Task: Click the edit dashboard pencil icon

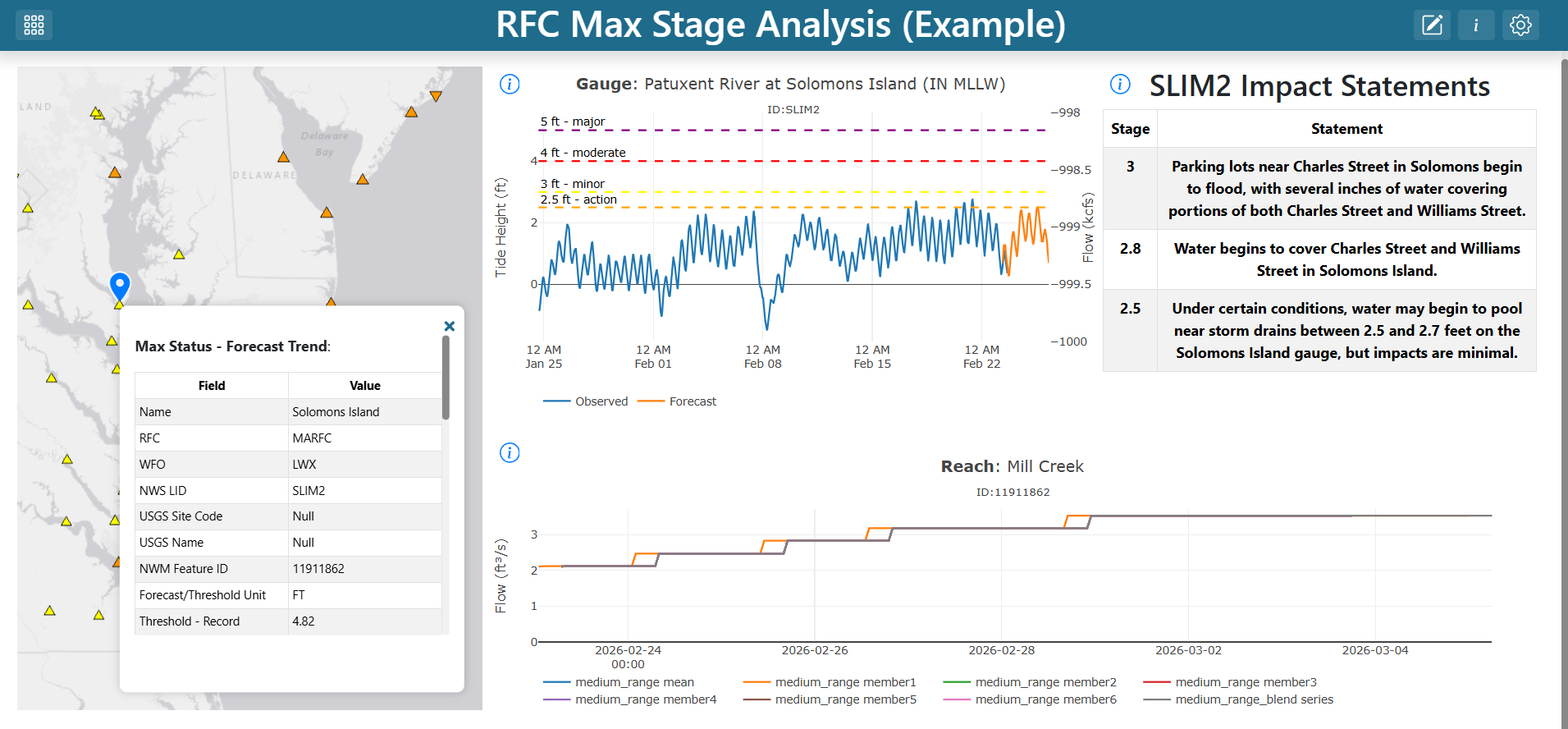Action: (1432, 25)
